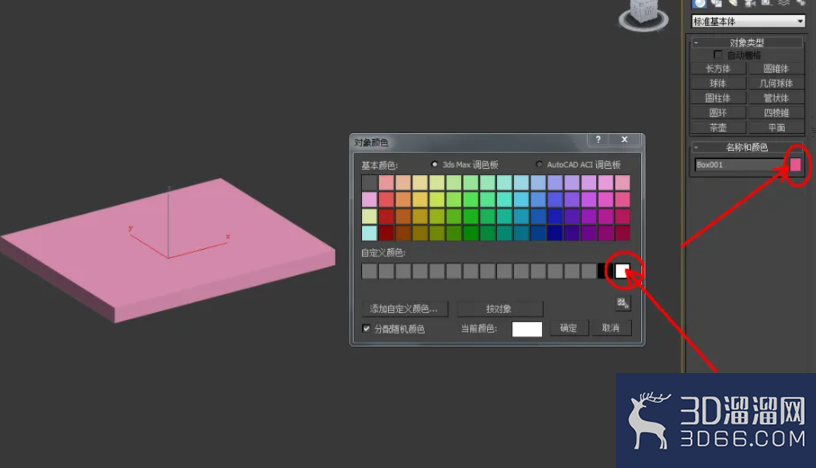The width and height of the screenshot is (816, 468).
Task: Select the Space Warps wavy icon
Action: coord(783,3)
